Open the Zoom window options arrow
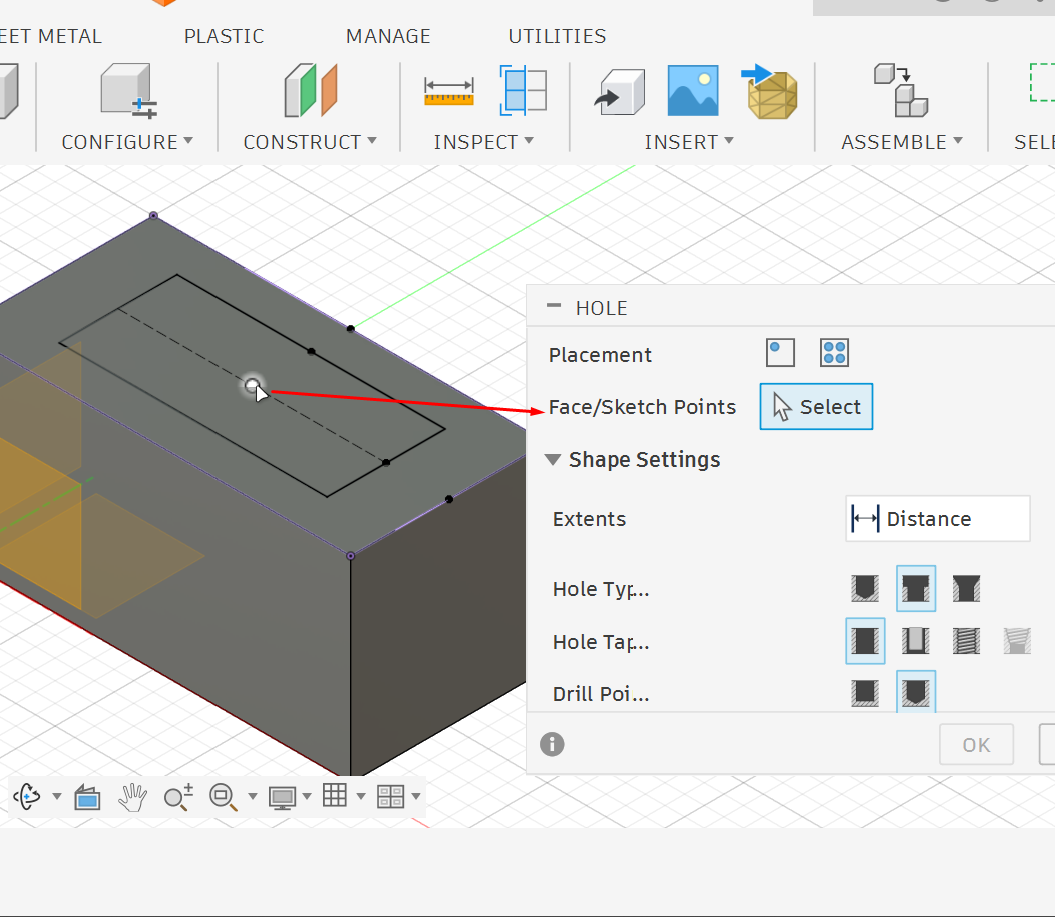Image resolution: width=1055 pixels, height=917 pixels. point(252,797)
